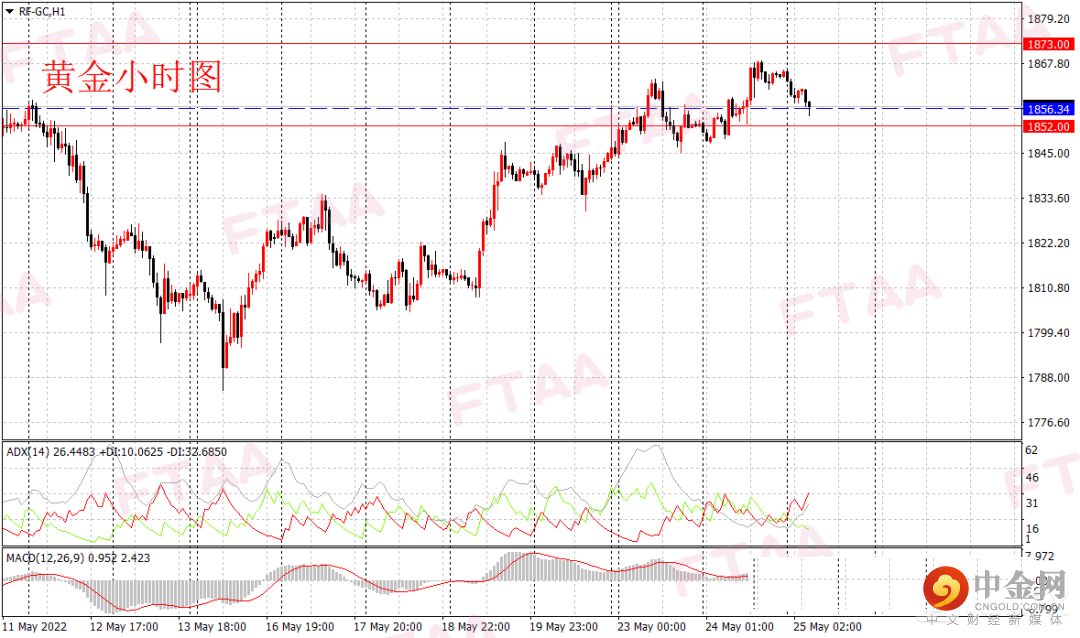Select the 1856.34 current price label
The width and height of the screenshot is (1080, 638).
click(1048, 109)
